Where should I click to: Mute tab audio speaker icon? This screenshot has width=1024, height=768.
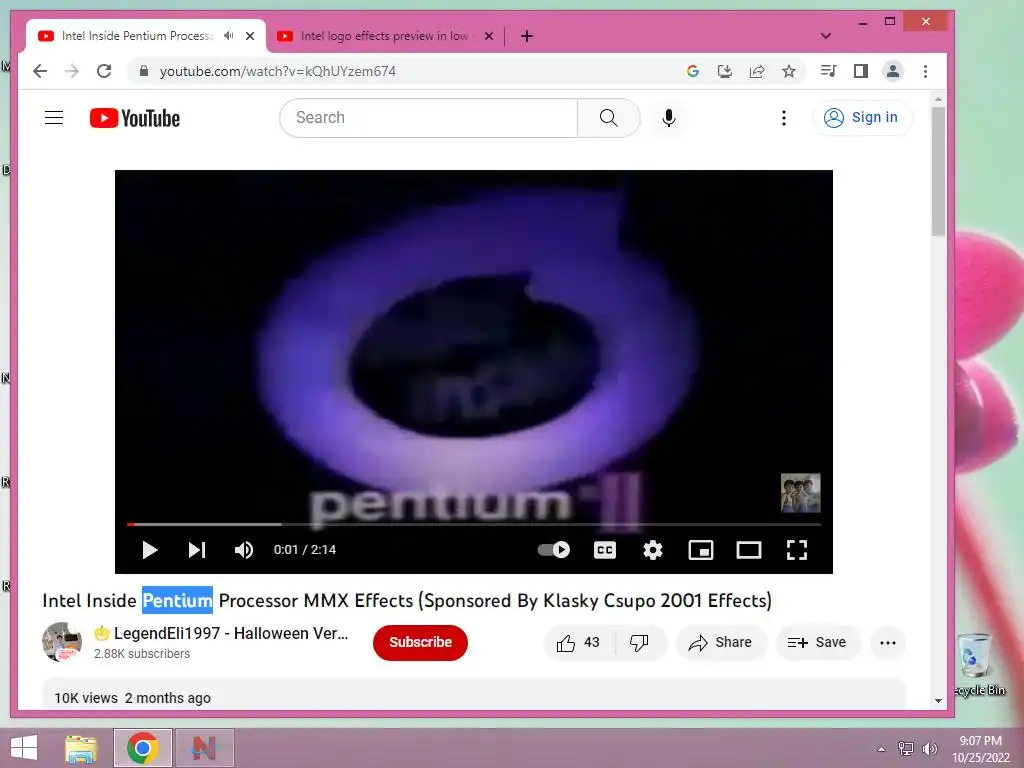[x=229, y=36]
